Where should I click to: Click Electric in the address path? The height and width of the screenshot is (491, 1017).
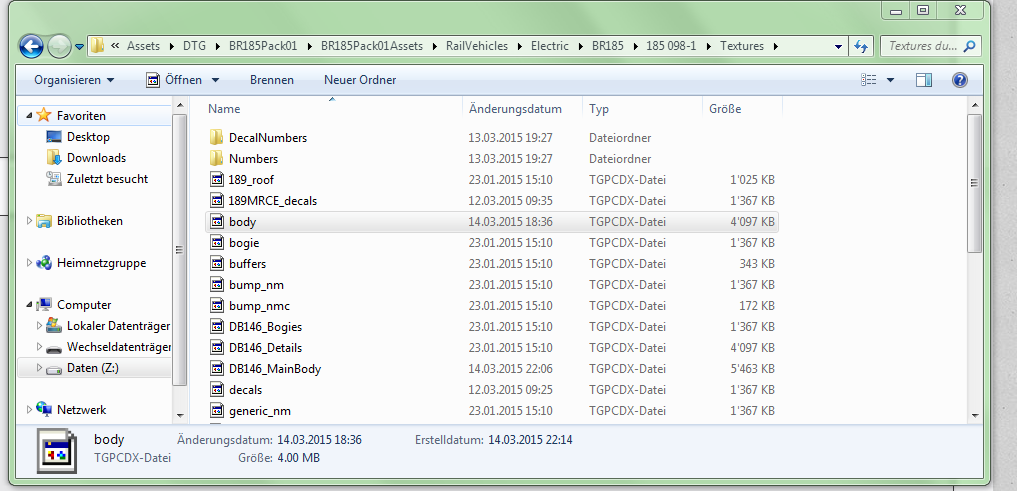549,46
